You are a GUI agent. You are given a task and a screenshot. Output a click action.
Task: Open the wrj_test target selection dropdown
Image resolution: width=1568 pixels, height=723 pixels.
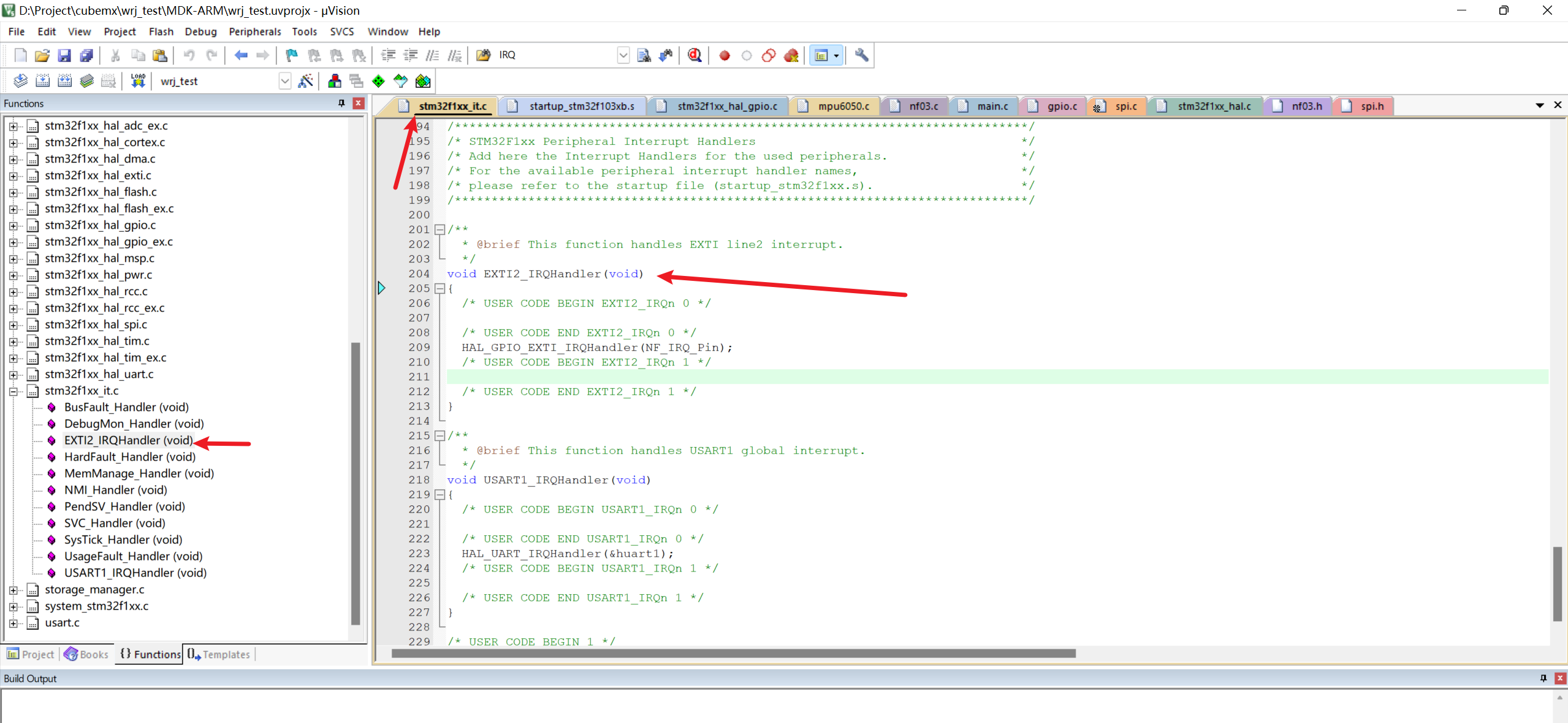284,81
